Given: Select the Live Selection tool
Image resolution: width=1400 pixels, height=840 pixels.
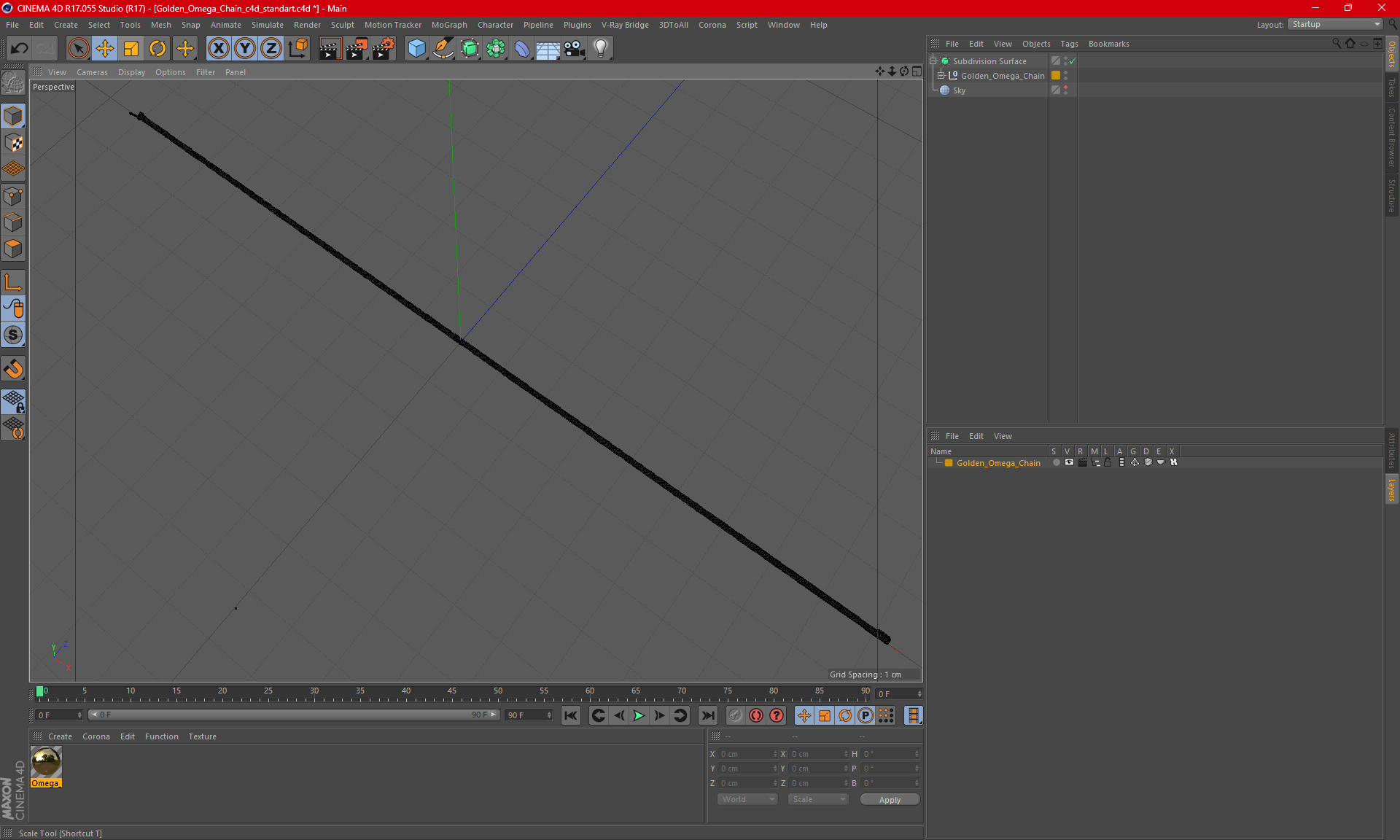Looking at the screenshot, I should 78,49.
